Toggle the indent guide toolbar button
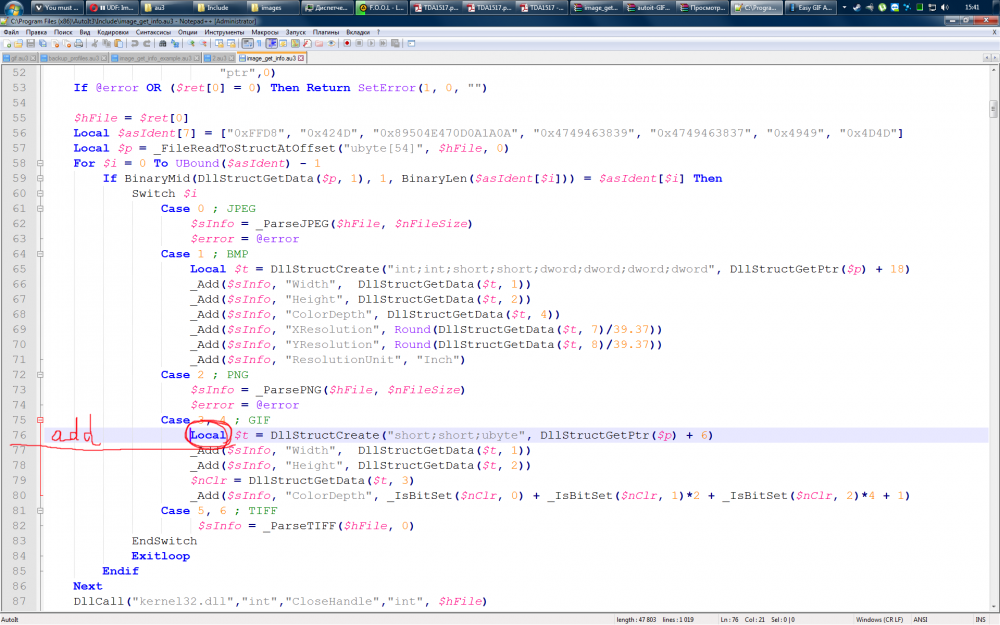The height and width of the screenshot is (625, 1000). coord(271,43)
